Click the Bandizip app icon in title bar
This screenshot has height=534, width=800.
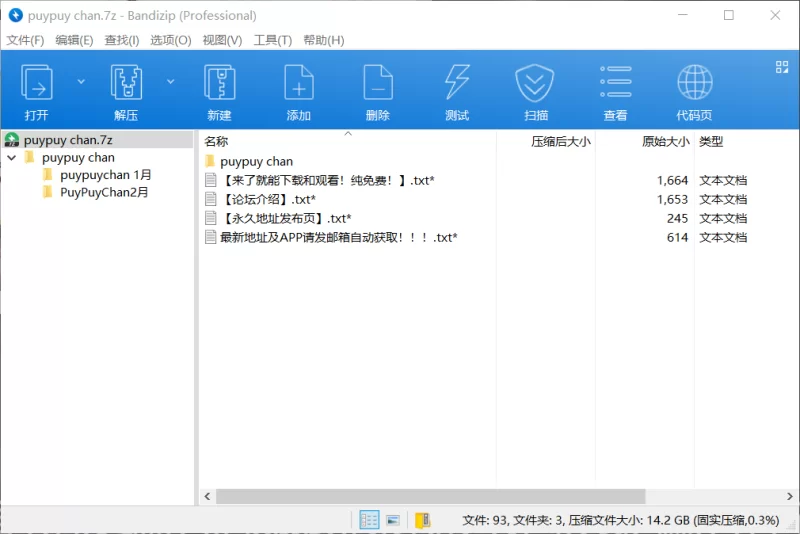point(16,15)
